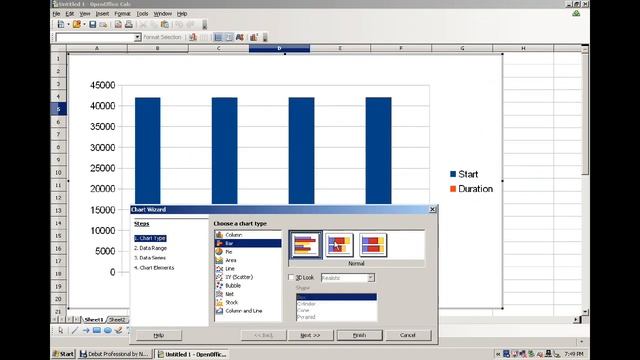The width and height of the screenshot is (640, 360).
Task: Select Stacked bar subtype thumbnail
Action: pyautogui.click(x=339, y=245)
